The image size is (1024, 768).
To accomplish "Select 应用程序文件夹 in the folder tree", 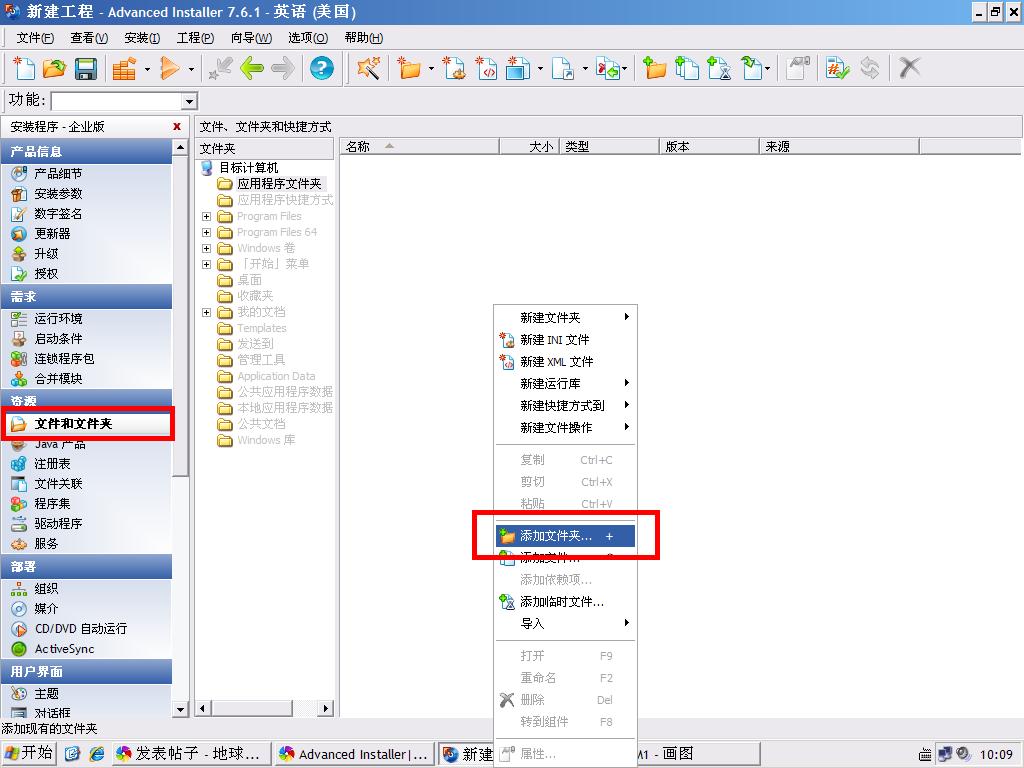I will pos(279,184).
